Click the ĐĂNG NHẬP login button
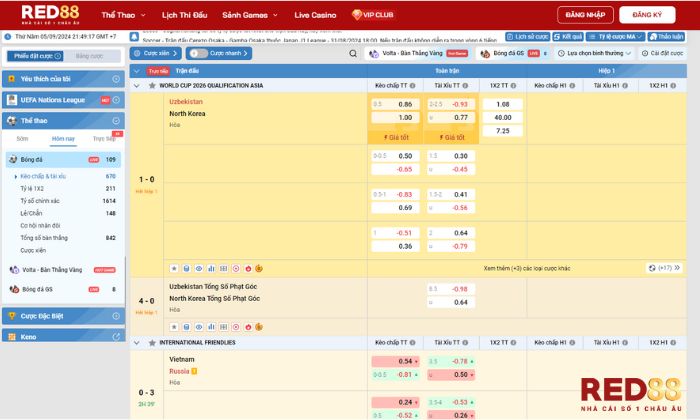Image resolution: width=700 pixels, height=420 pixels. point(585,15)
